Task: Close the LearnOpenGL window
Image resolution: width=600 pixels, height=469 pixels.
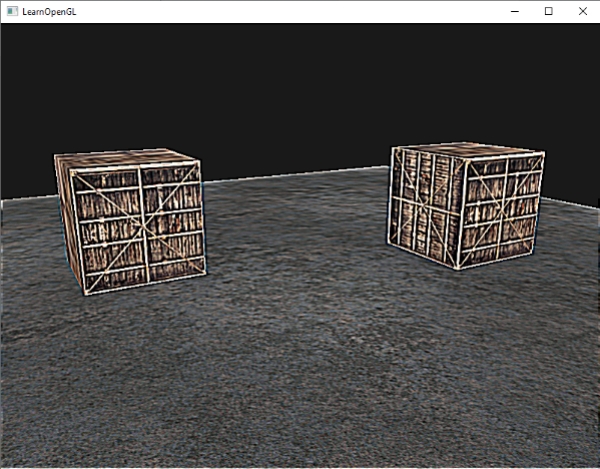Action: click(x=582, y=11)
